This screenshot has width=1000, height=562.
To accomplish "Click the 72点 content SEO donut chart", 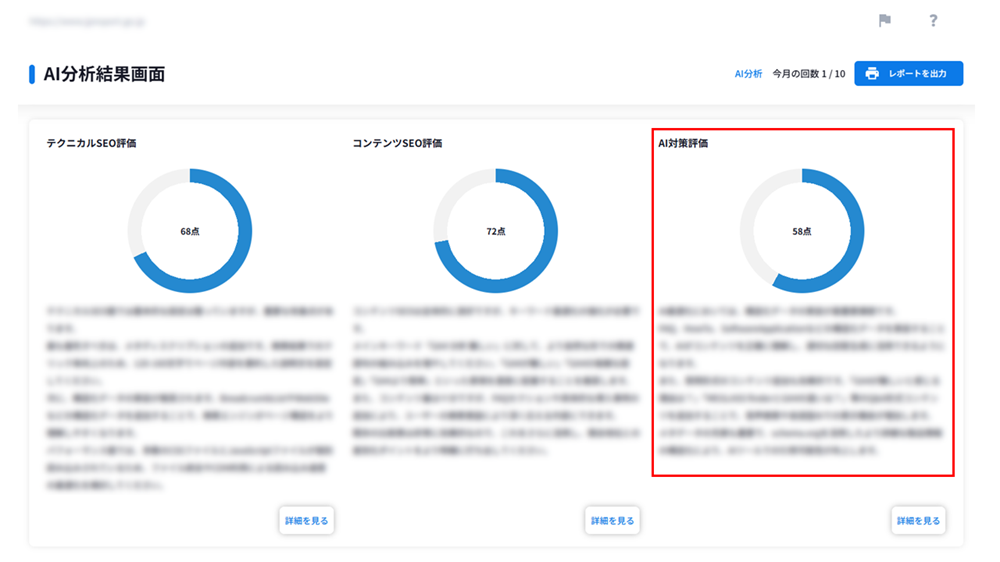I will pos(495,231).
